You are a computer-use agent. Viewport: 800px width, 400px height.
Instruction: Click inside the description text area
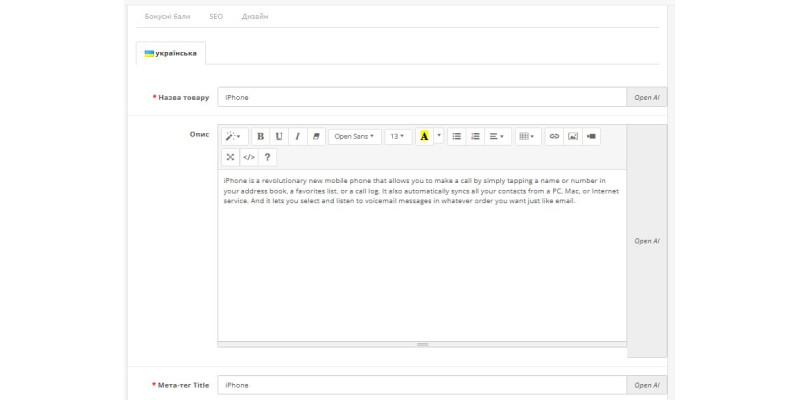coord(422,255)
